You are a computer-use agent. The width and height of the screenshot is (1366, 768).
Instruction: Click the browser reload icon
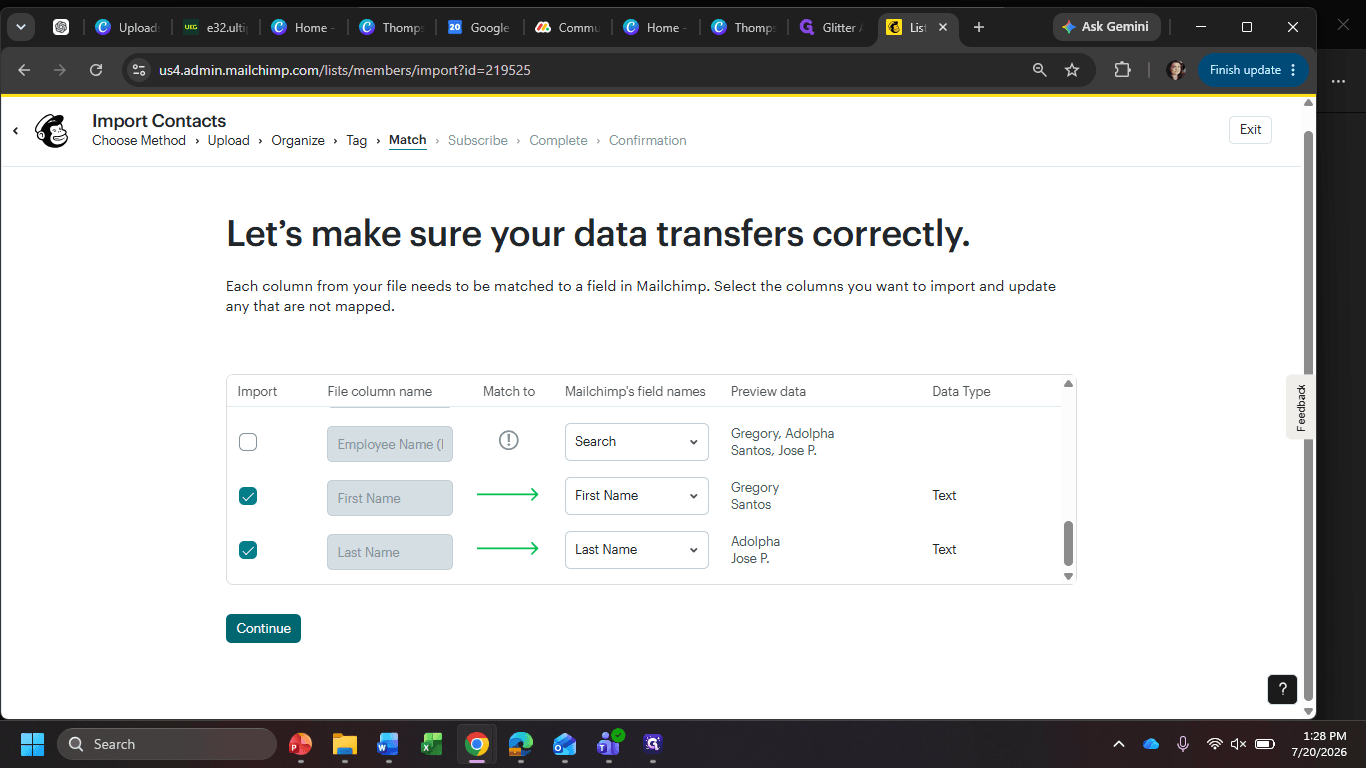coord(96,70)
